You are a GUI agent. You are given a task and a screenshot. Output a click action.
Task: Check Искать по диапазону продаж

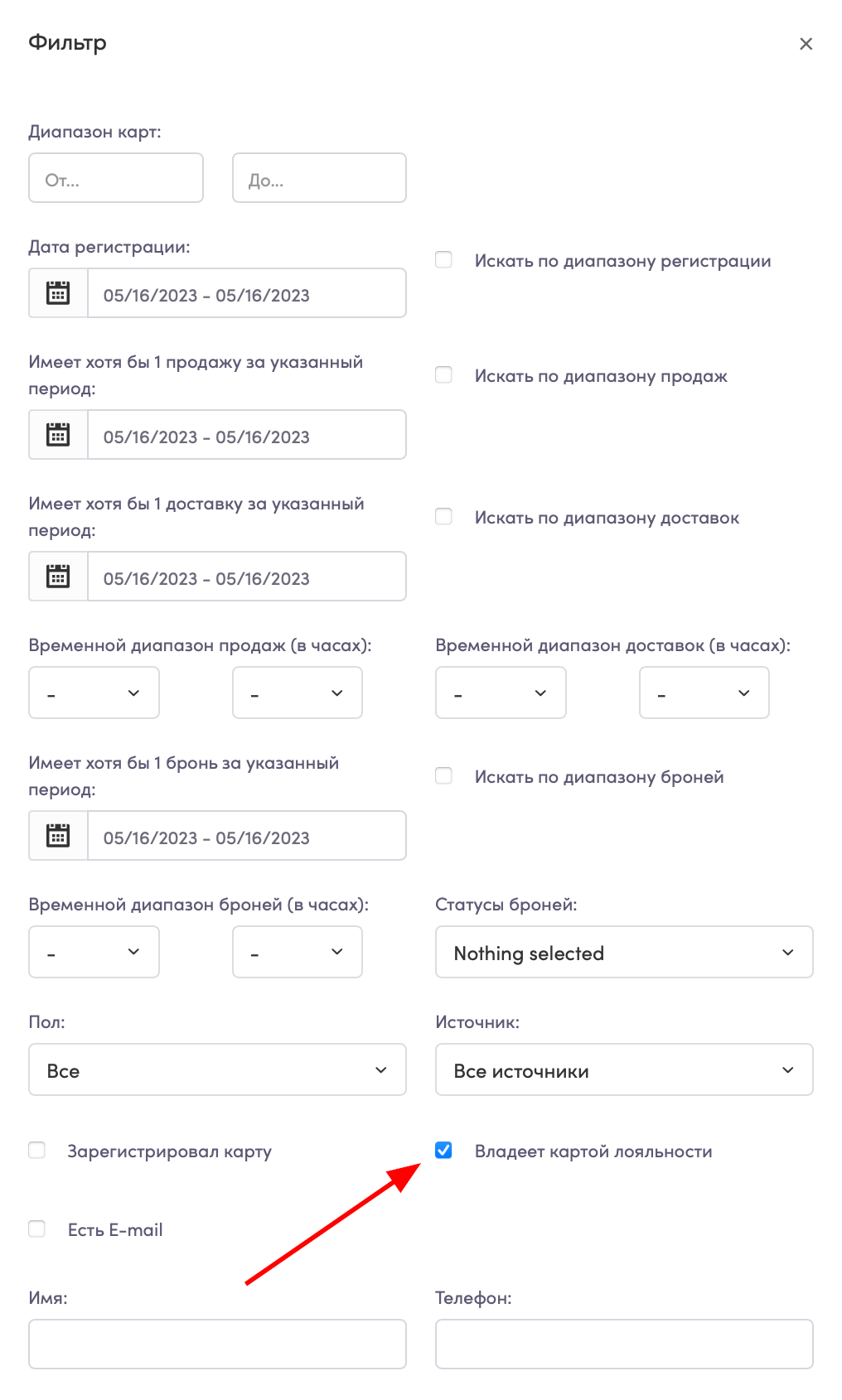pos(444,375)
